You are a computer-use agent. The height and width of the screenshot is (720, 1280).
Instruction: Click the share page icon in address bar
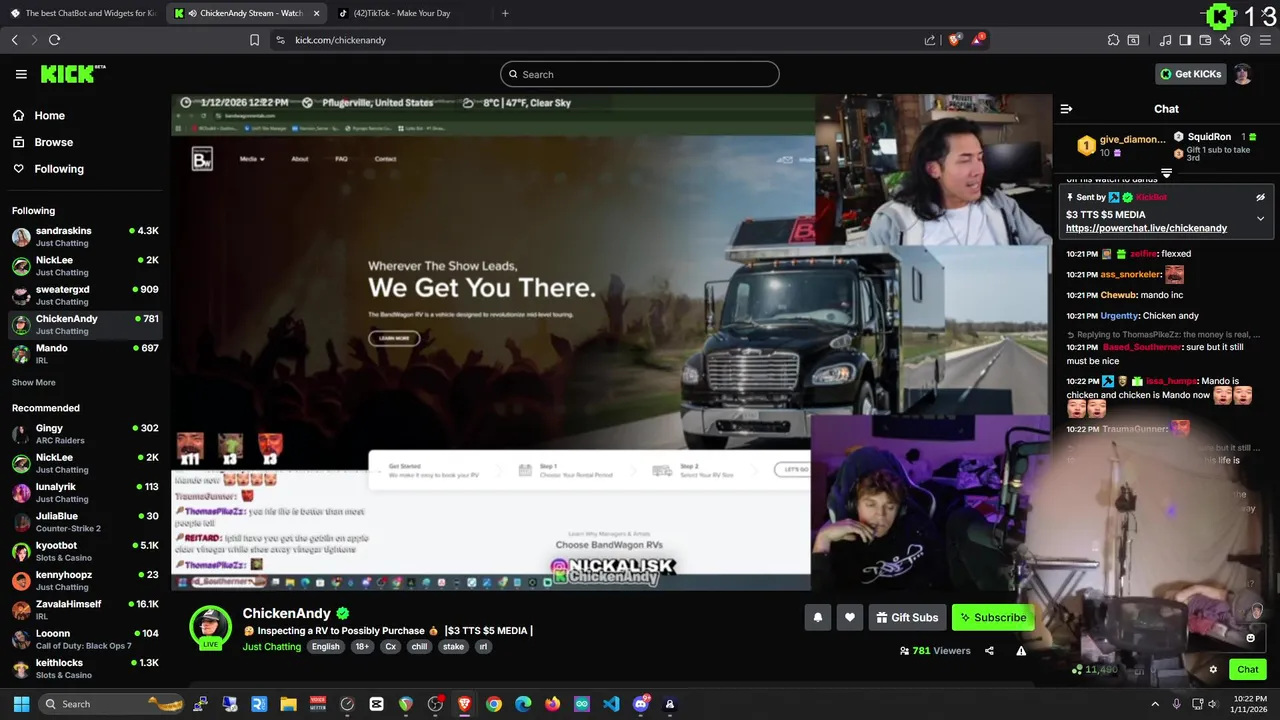point(930,40)
